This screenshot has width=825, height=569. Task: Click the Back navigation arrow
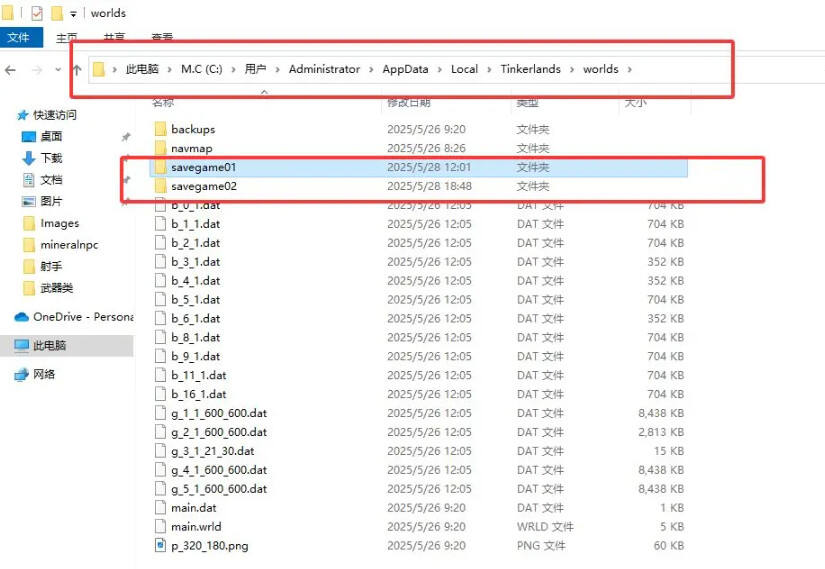[11, 70]
